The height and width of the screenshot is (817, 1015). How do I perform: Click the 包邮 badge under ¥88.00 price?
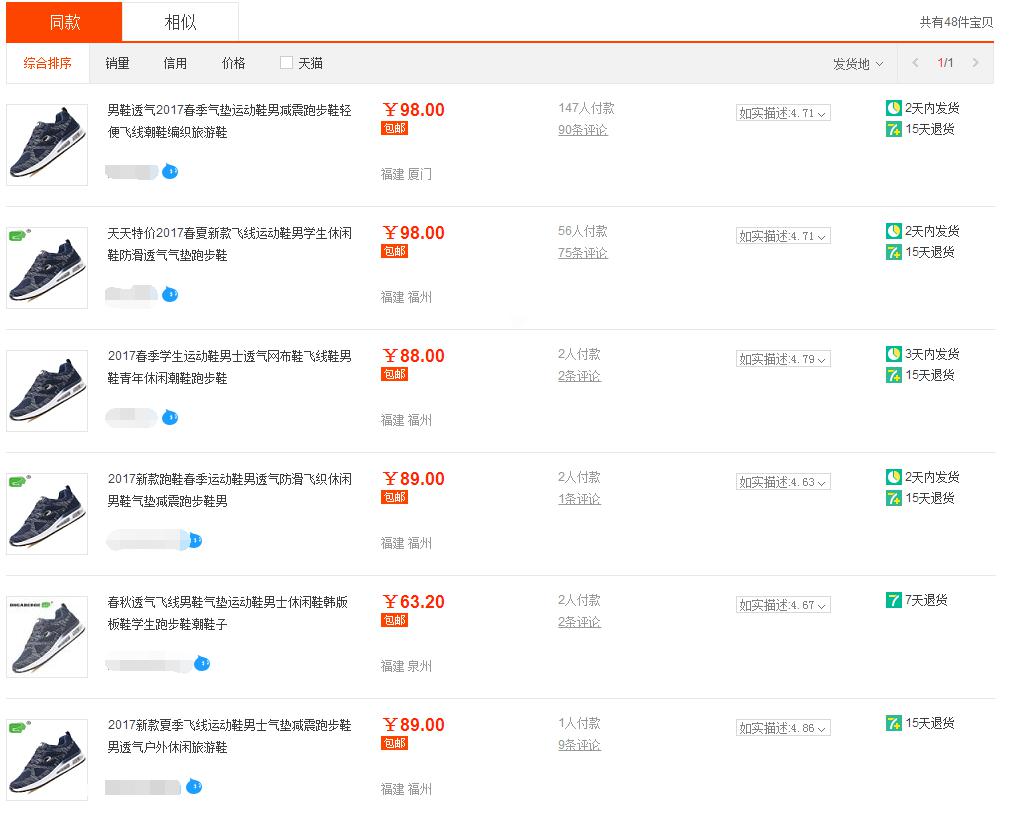click(394, 374)
